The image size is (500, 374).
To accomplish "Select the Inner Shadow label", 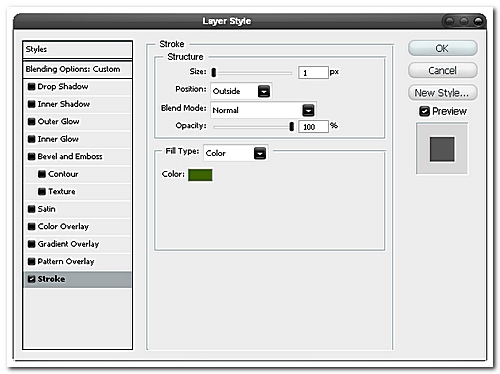I will (64, 104).
